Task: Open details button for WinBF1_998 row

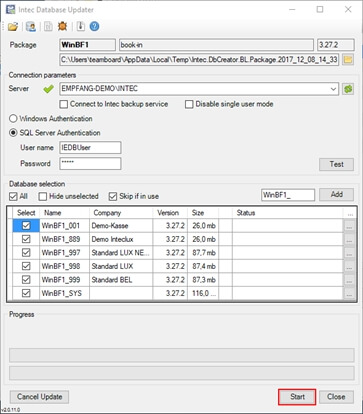Action: tap(349, 266)
